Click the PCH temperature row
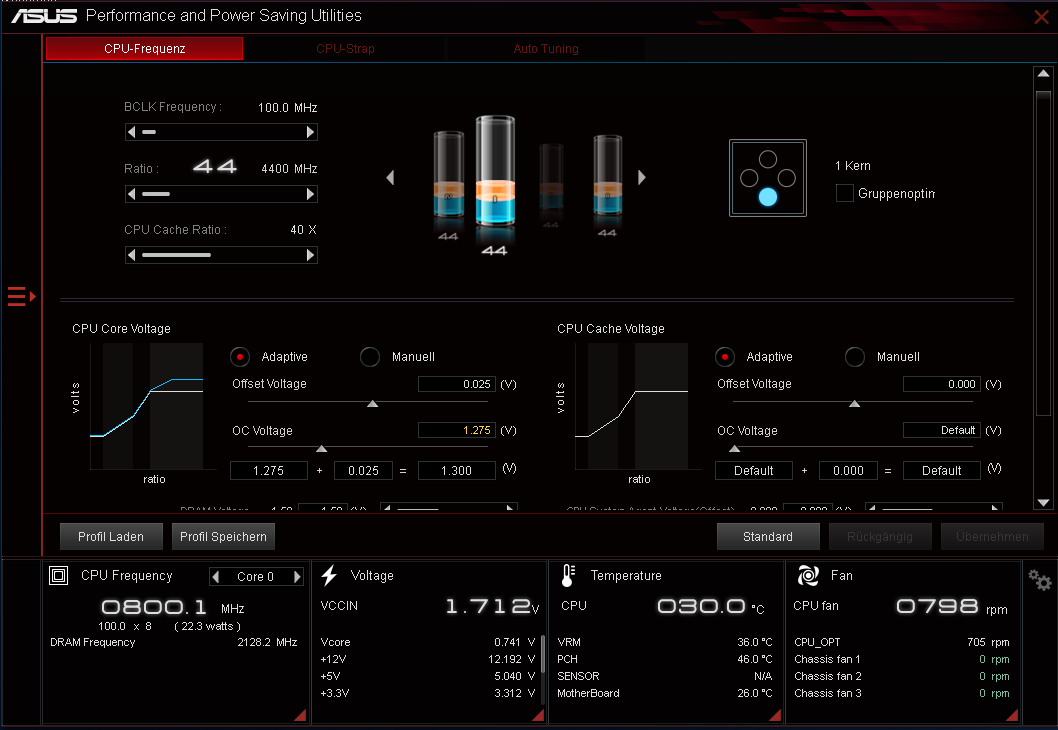The image size is (1058, 730). (x=665, y=659)
